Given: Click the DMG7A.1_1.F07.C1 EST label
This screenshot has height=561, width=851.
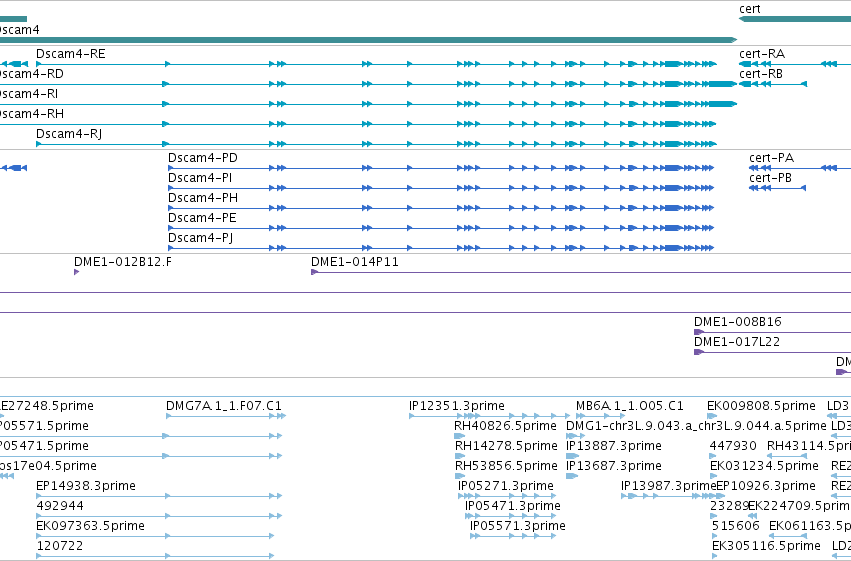Looking at the screenshot, I should (224, 406).
